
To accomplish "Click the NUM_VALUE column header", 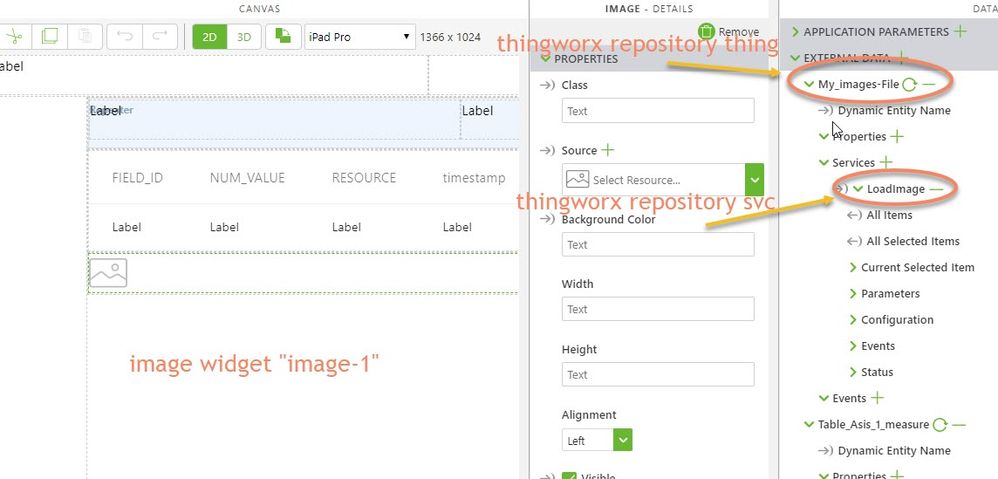I will click(247, 178).
